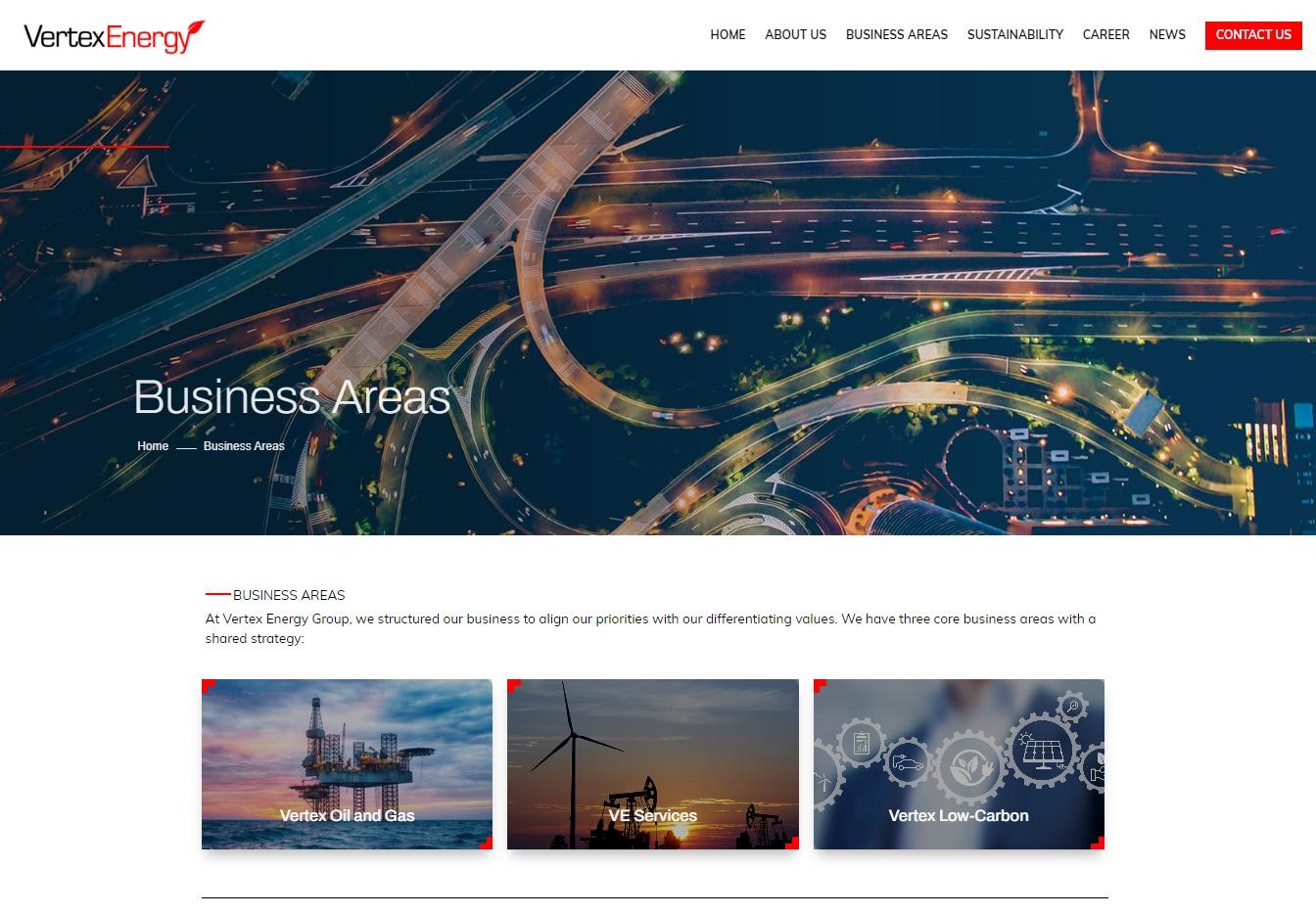Open the CAREER menu item
Viewport: 1316px width, 916px height.
(x=1105, y=34)
